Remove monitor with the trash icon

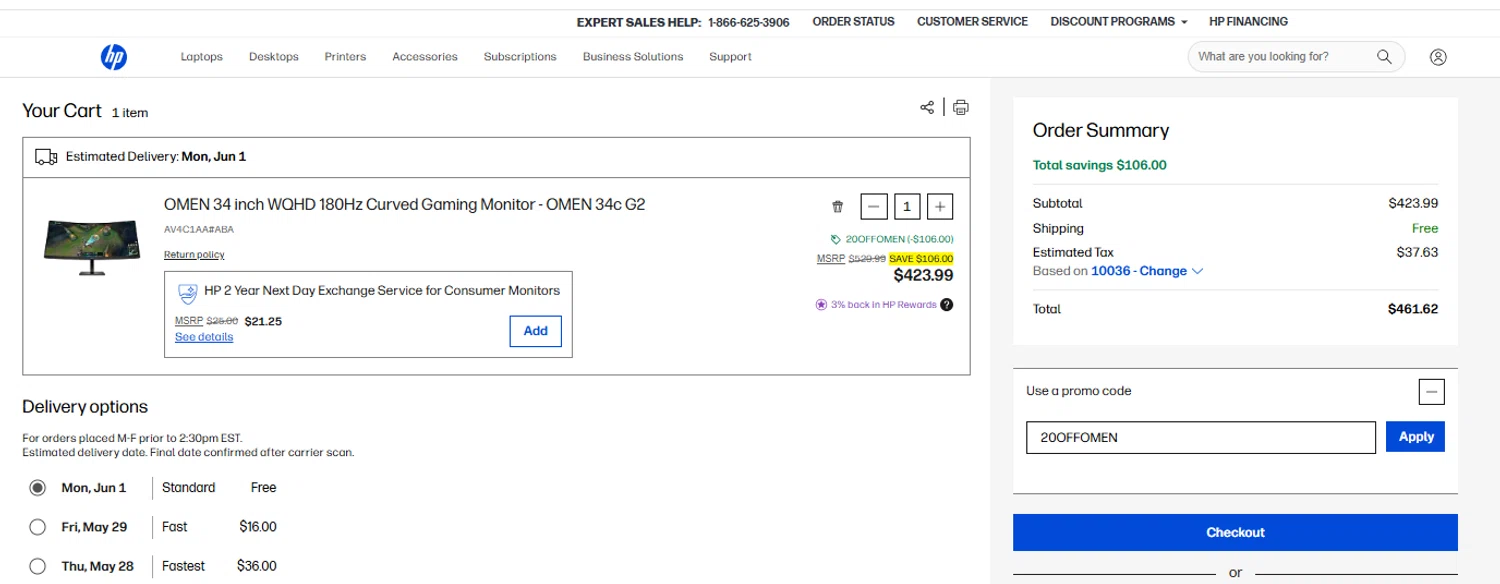point(838,207)
